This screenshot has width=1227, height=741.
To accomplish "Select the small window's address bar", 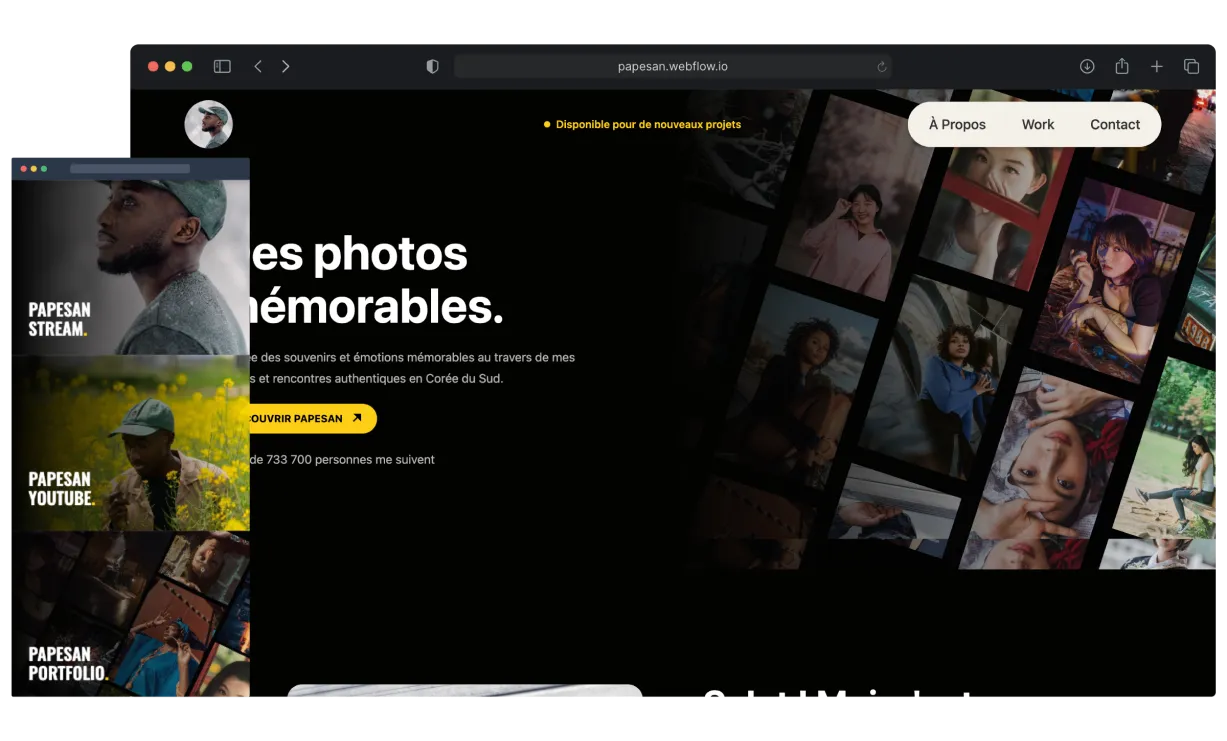I will coord(130,169).
